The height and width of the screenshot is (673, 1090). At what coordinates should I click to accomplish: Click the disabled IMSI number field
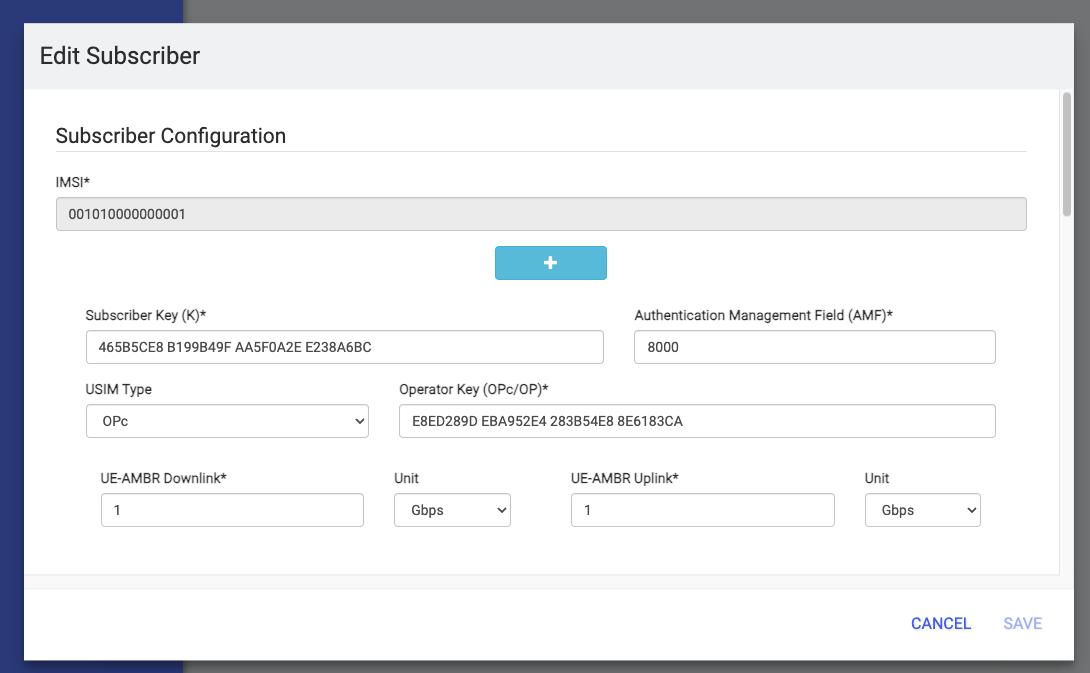(x=541, y=214)
